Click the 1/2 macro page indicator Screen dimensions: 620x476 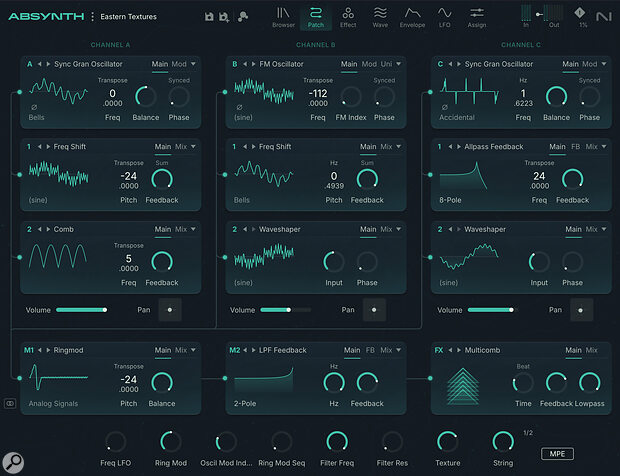528,433
